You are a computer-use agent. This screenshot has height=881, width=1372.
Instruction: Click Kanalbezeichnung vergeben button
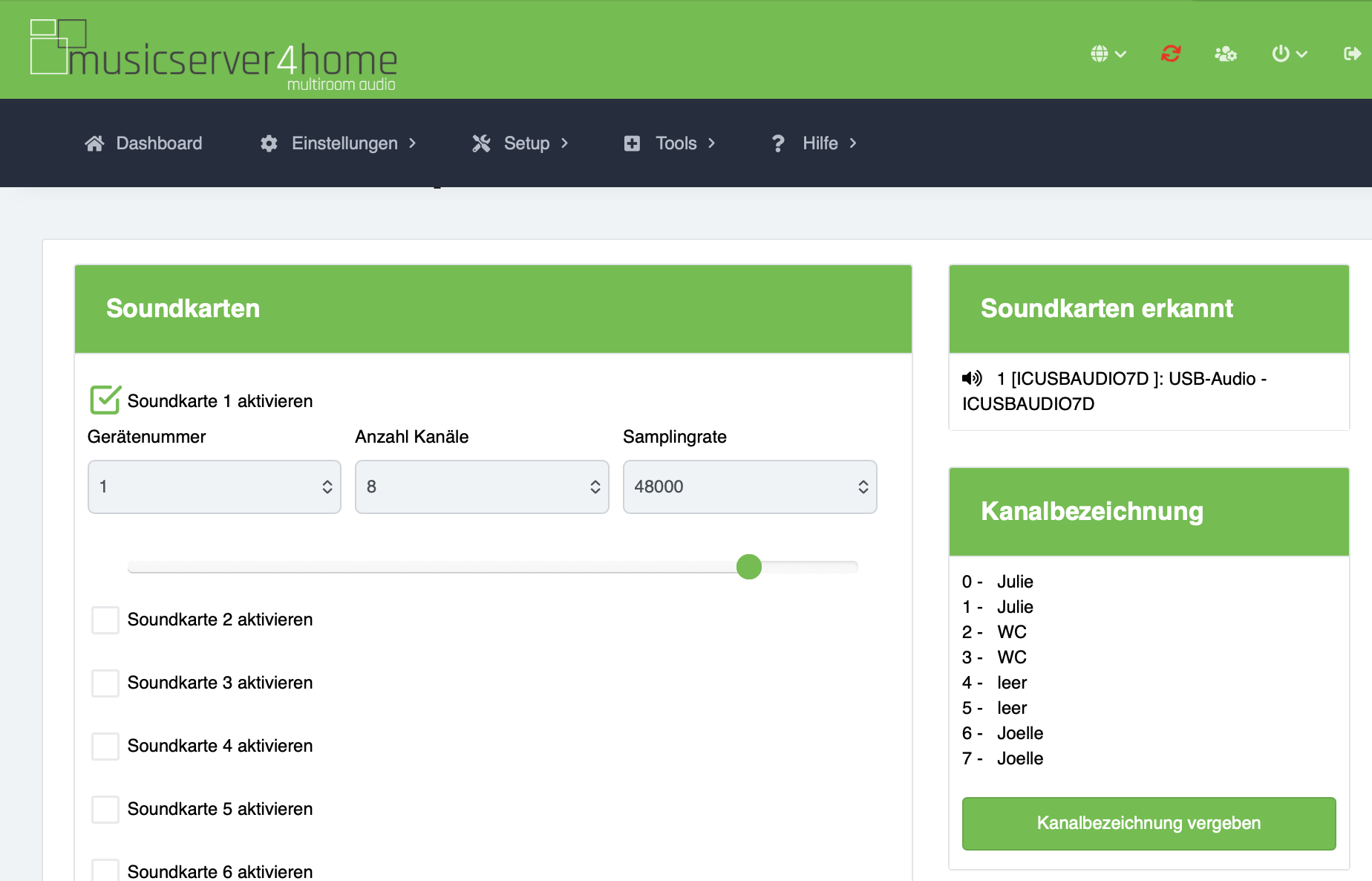1149,823
